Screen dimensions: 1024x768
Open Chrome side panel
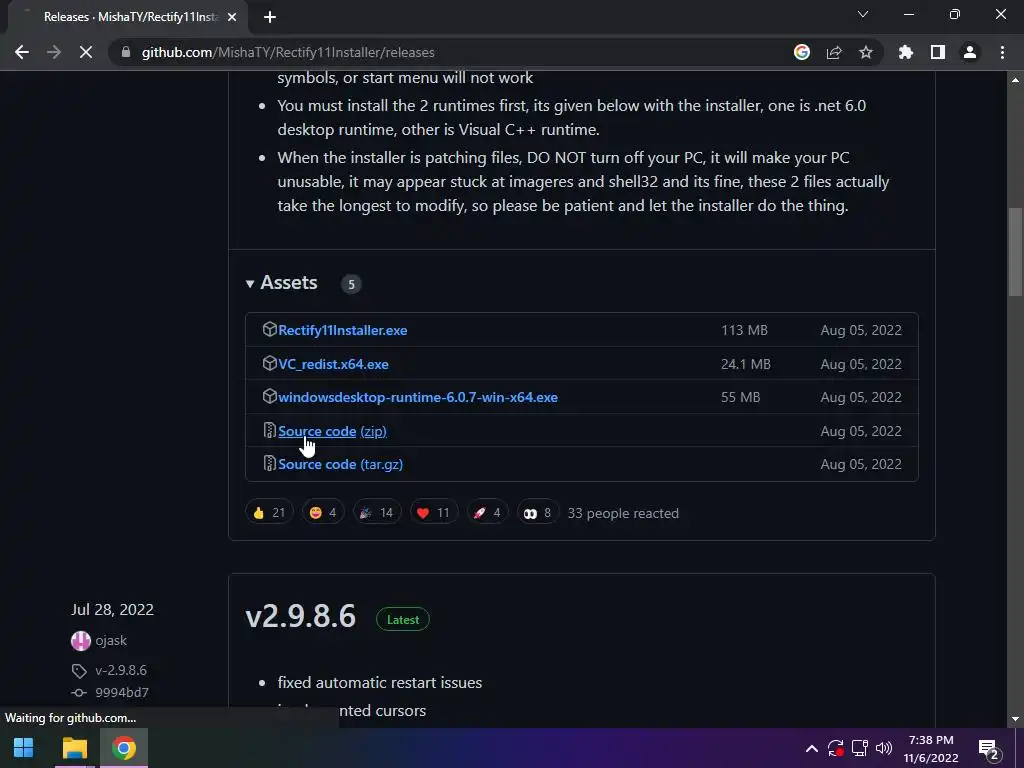[938, 52]
